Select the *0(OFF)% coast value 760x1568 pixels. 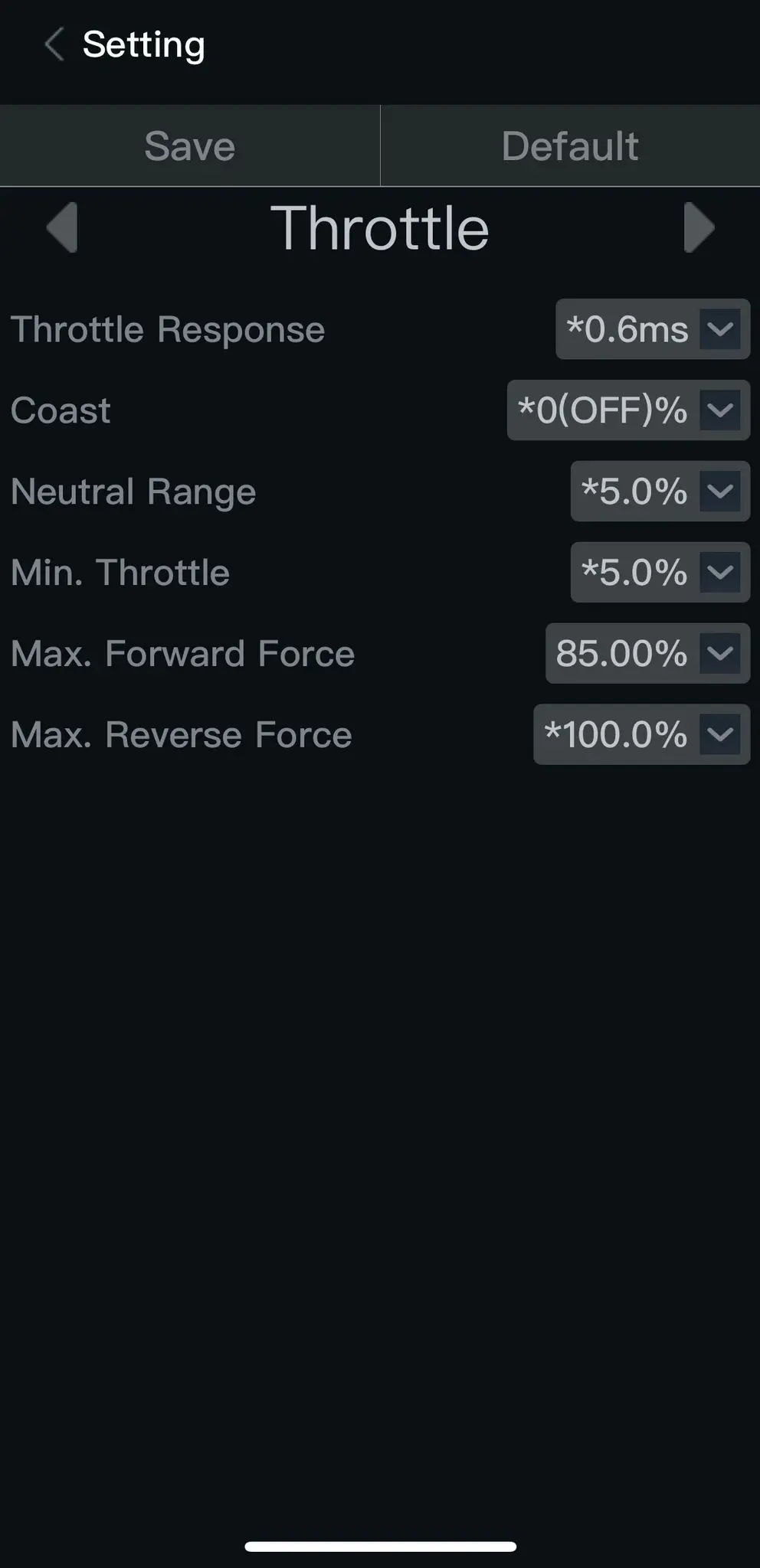602,410
